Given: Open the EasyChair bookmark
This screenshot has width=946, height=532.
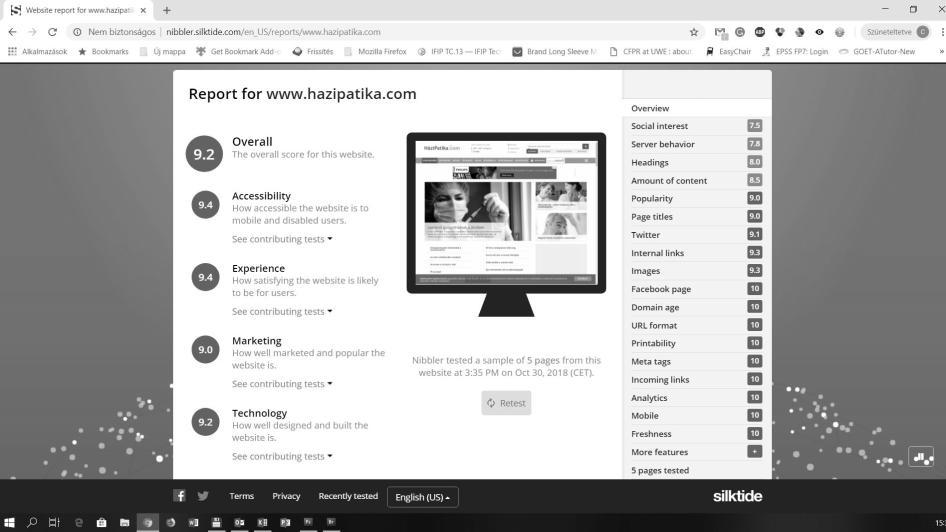Looking at the screenshot, I should 728,52.
